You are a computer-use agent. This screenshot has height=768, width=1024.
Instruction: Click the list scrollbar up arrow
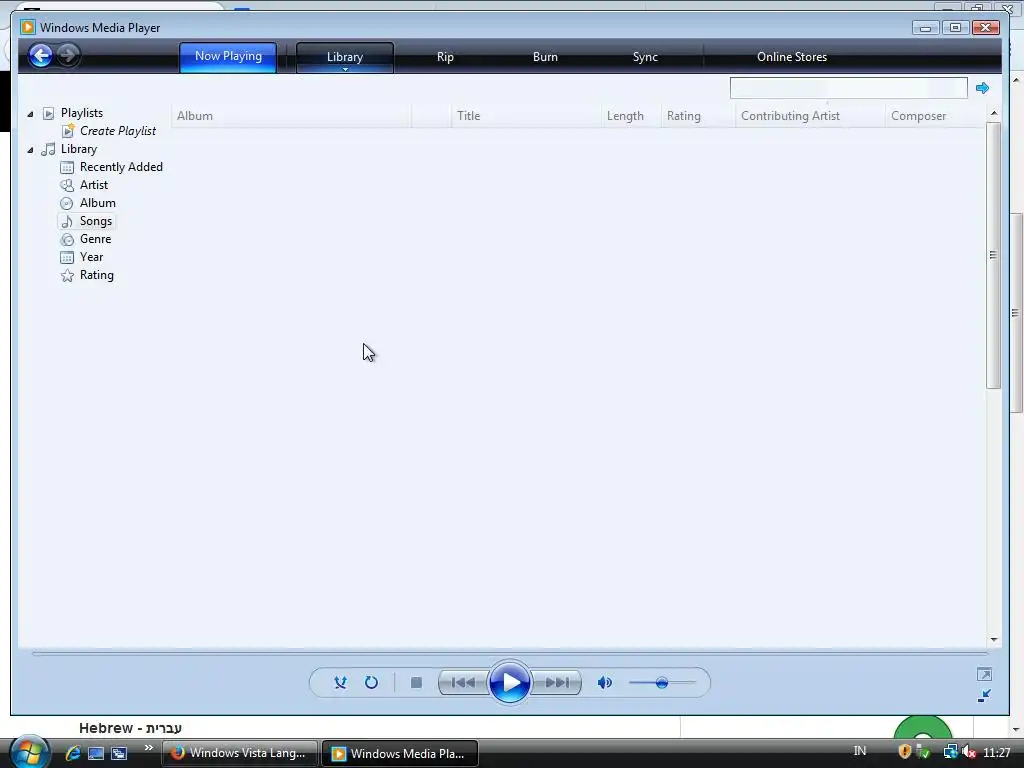coord(993,114)
